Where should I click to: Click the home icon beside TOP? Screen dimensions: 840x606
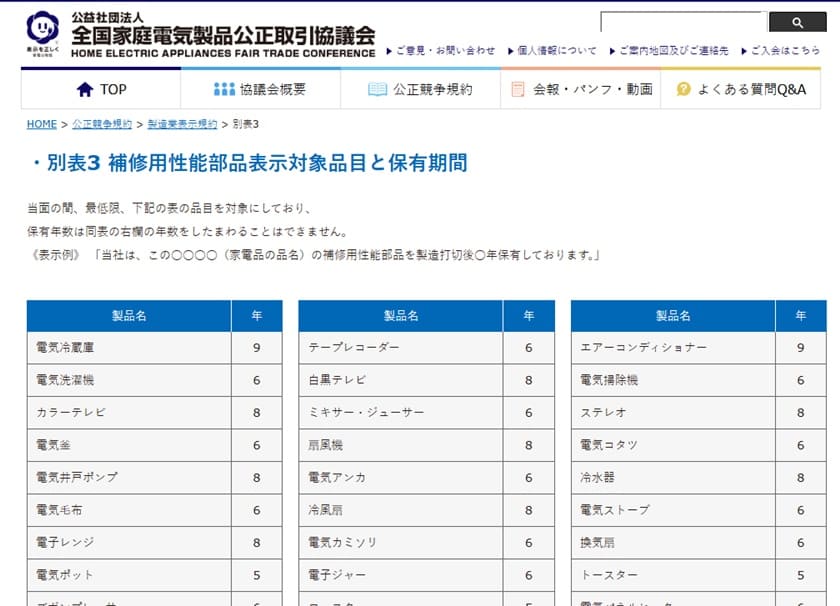pos(85,89)
